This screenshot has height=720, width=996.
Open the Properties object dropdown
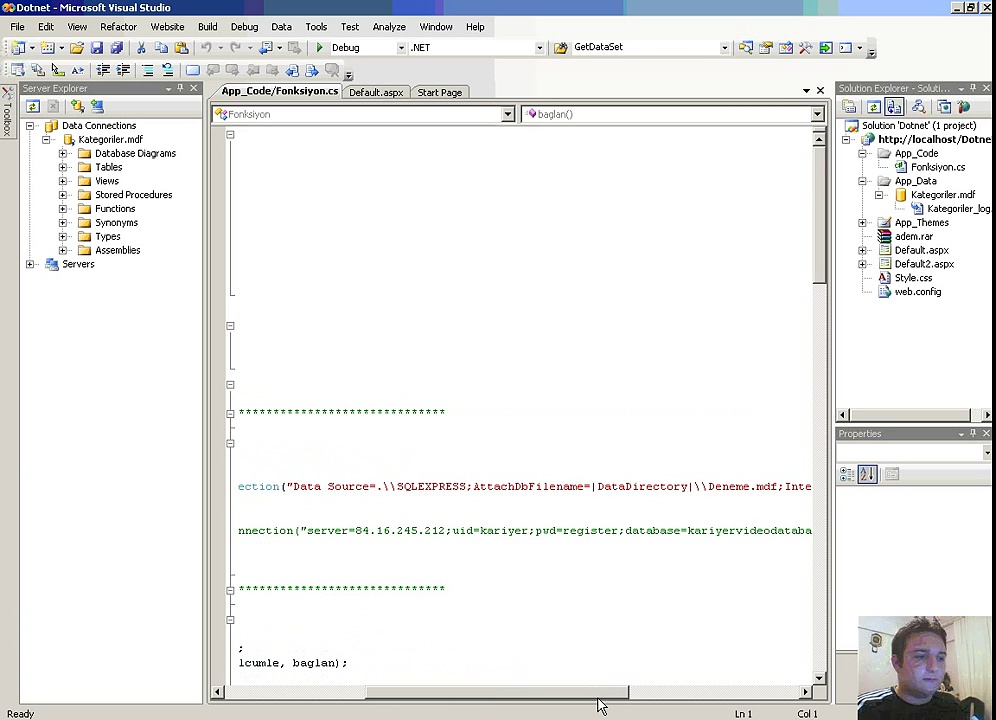point(986,452)
